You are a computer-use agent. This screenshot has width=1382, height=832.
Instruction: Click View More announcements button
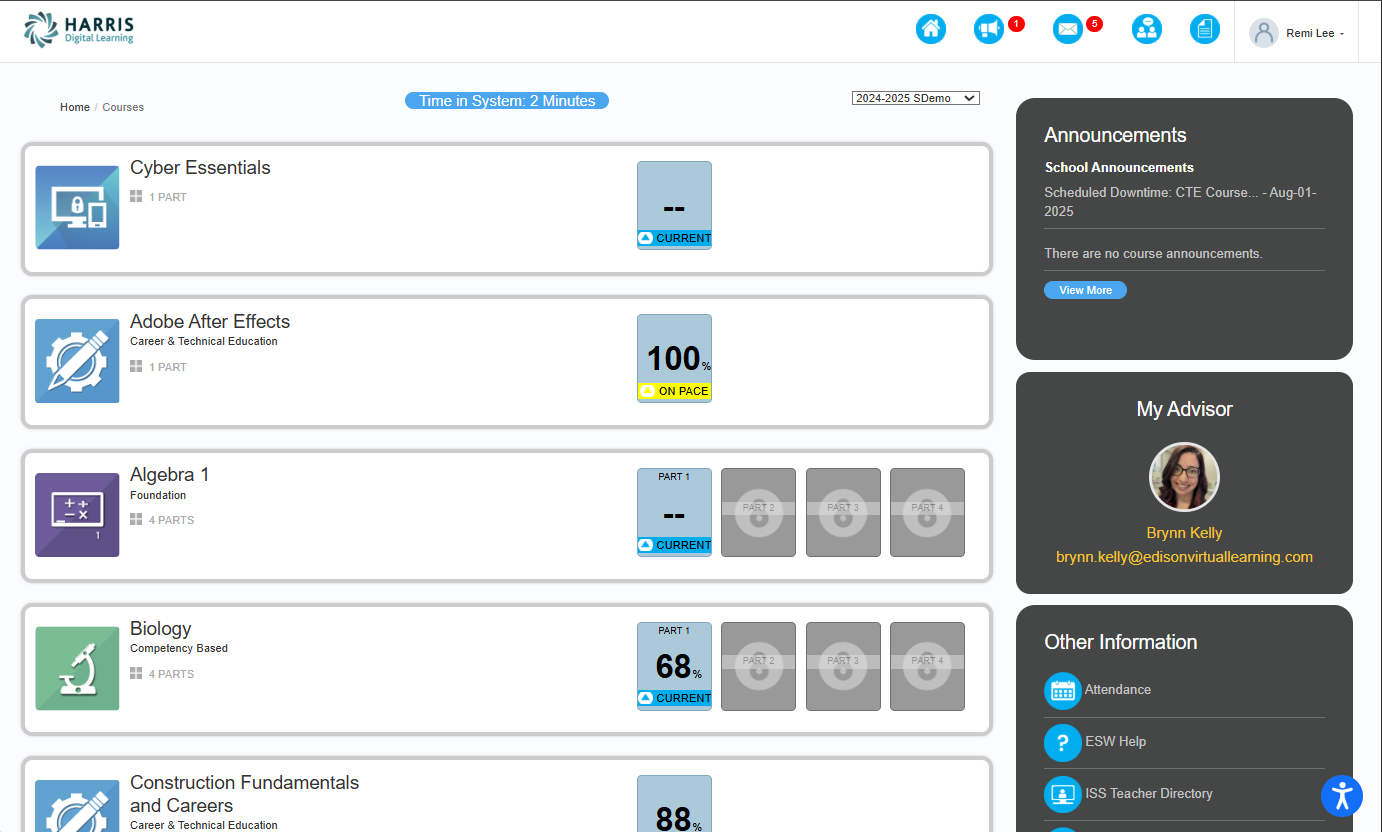[1085, 290]
